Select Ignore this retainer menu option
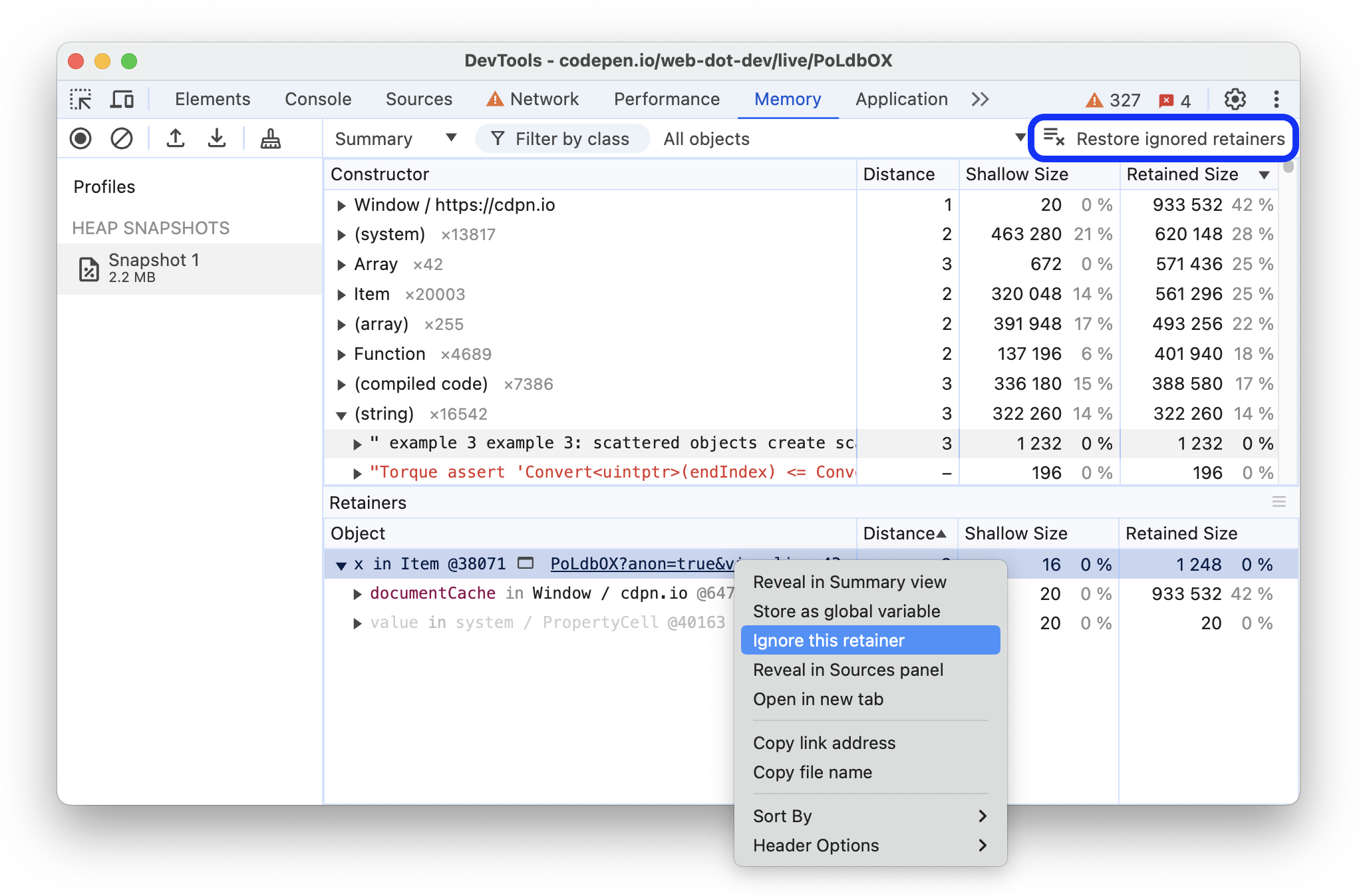 (x=828, y=640)
